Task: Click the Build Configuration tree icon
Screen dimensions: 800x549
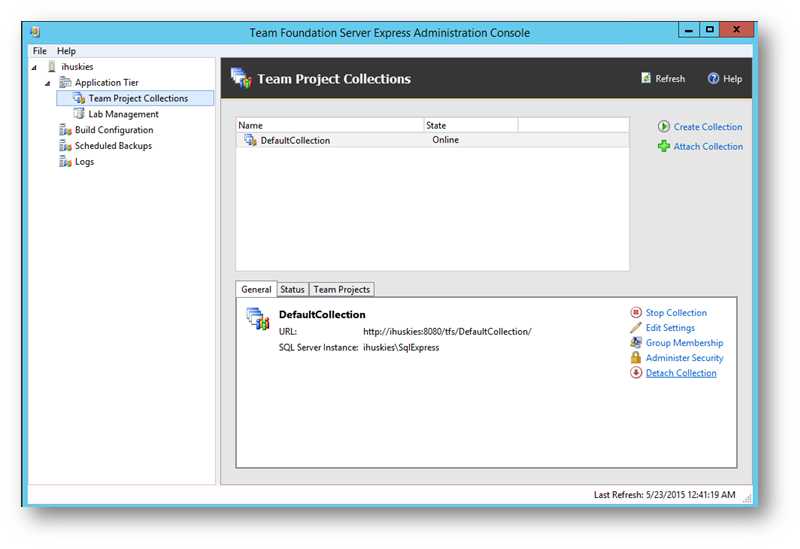Action: click(x=65, y=130)
